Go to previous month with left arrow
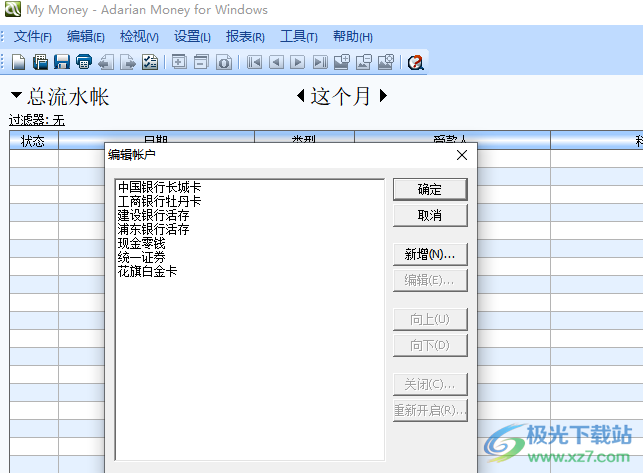Screen dimensions: 643x473 301,96
